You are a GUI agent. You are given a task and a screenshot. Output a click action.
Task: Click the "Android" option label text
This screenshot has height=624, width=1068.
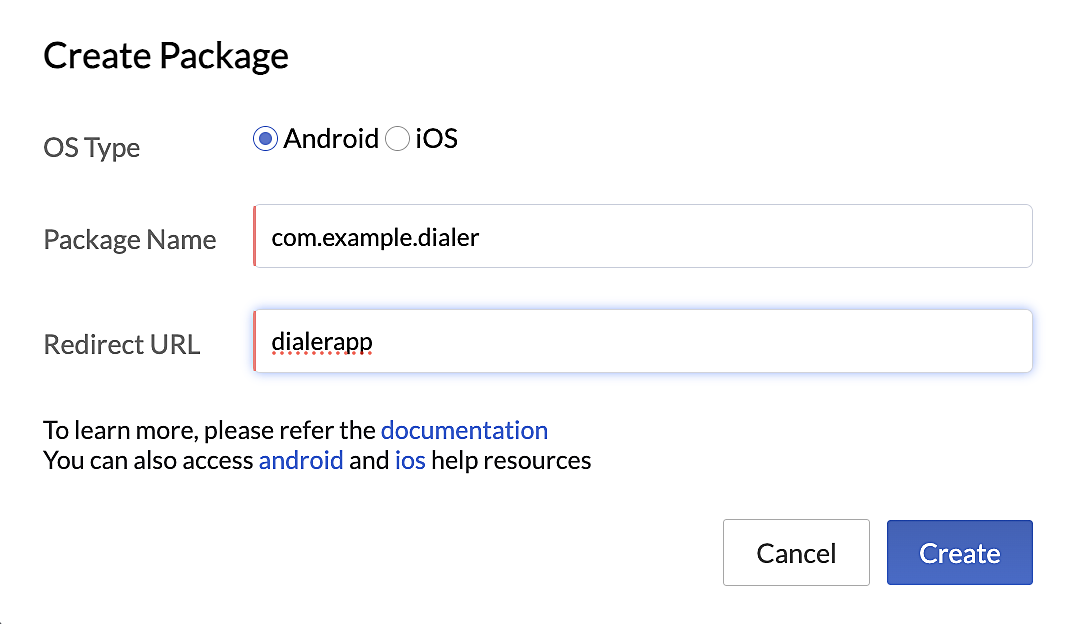331,139
